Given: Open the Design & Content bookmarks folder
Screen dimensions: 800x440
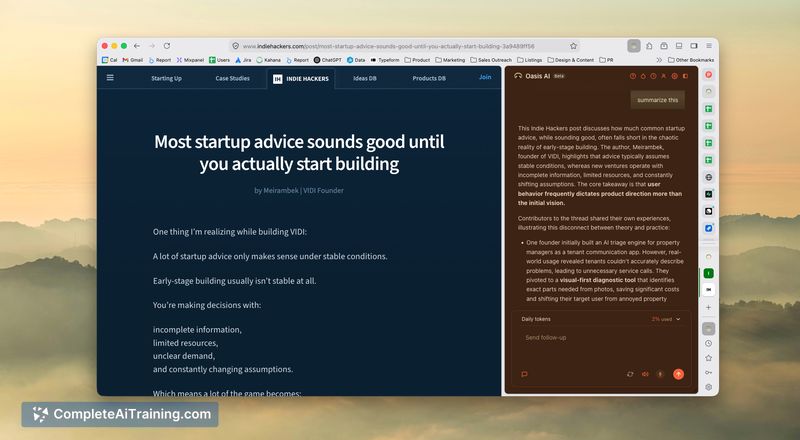Looking at the screenshot, I should tap(570, 60).
